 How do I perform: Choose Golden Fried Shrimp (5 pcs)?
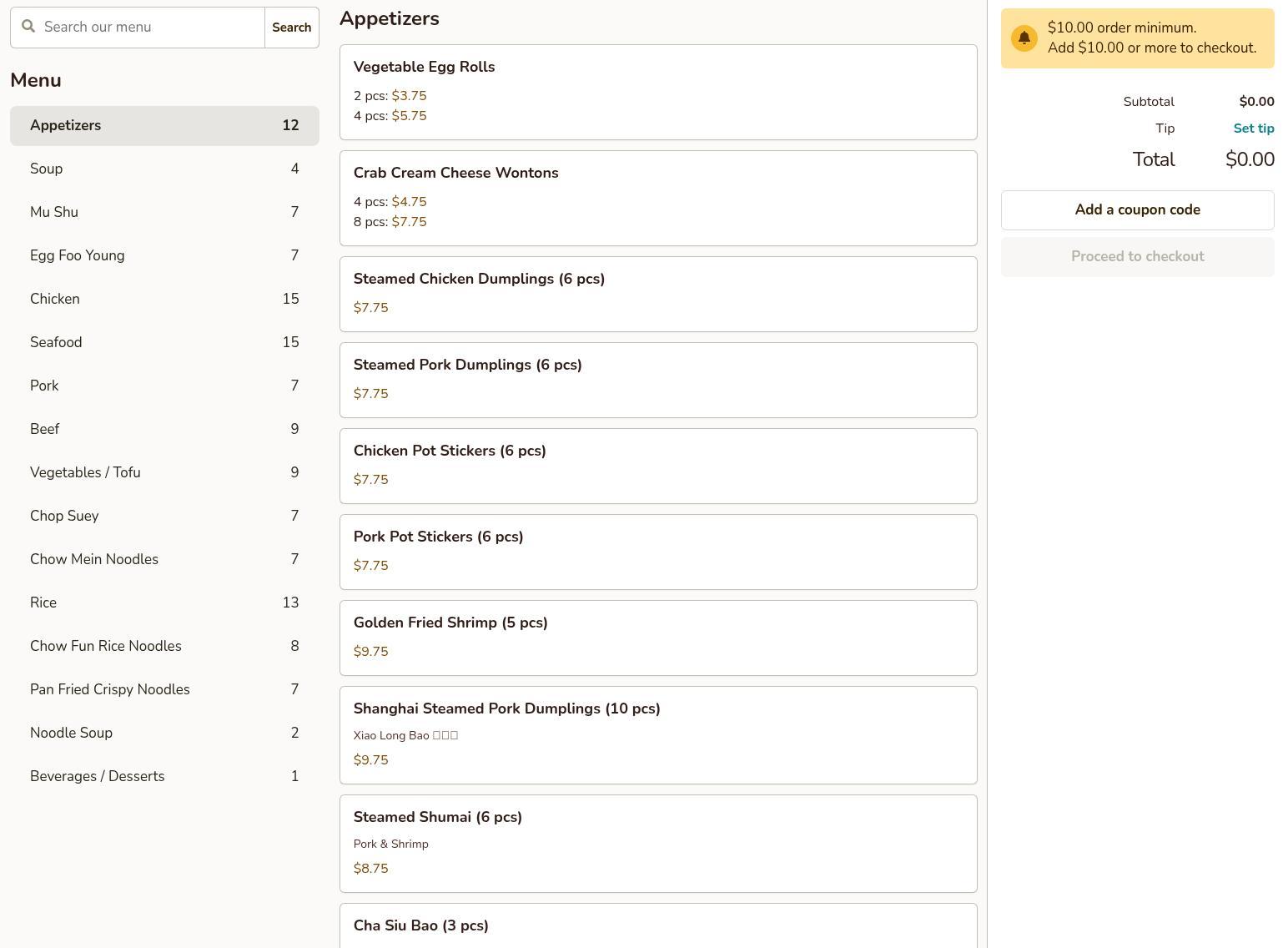(x=657, y=638)
